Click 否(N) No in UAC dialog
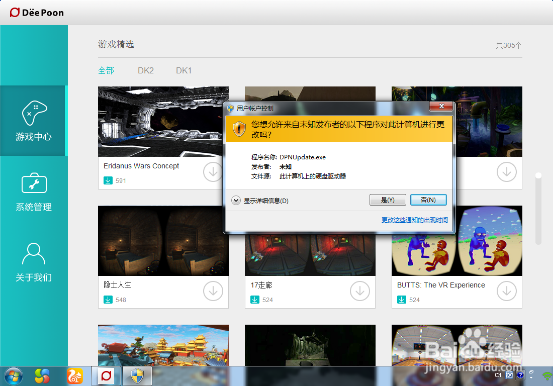Viewport: 554px width, 387px height. coord(428,200)
